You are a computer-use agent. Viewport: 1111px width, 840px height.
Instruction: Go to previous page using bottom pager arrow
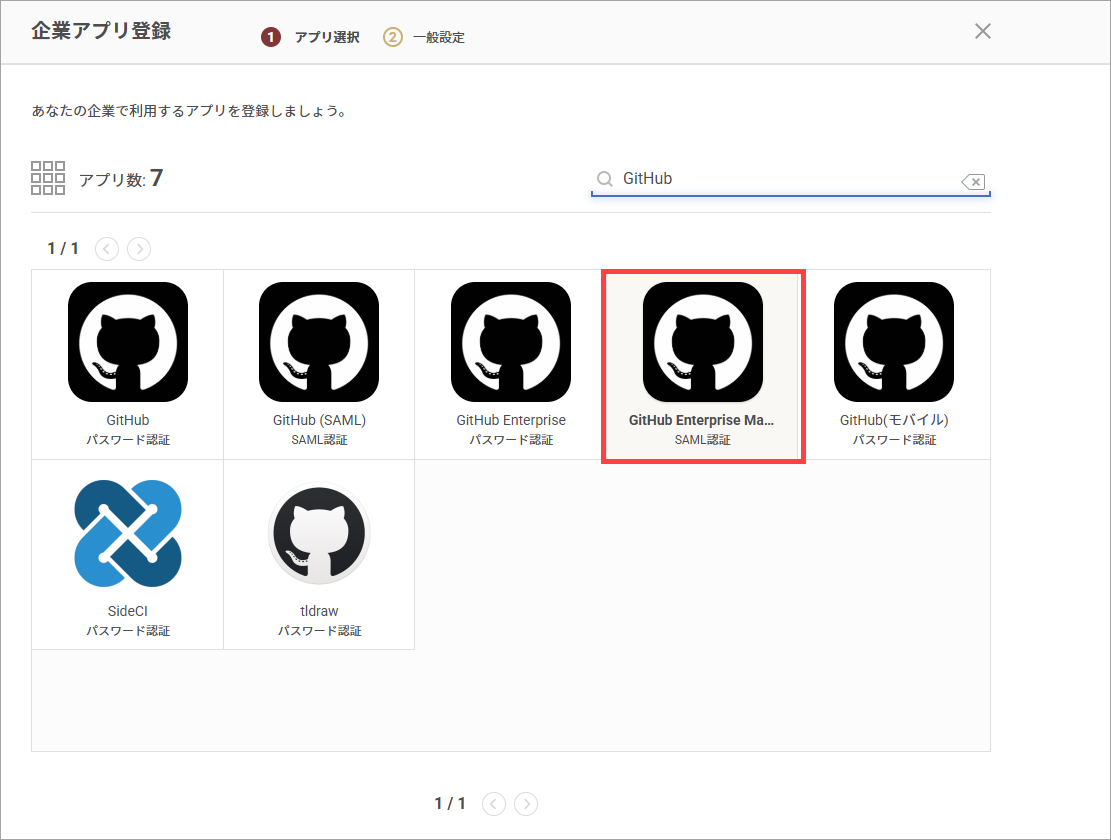pos(494,804)
